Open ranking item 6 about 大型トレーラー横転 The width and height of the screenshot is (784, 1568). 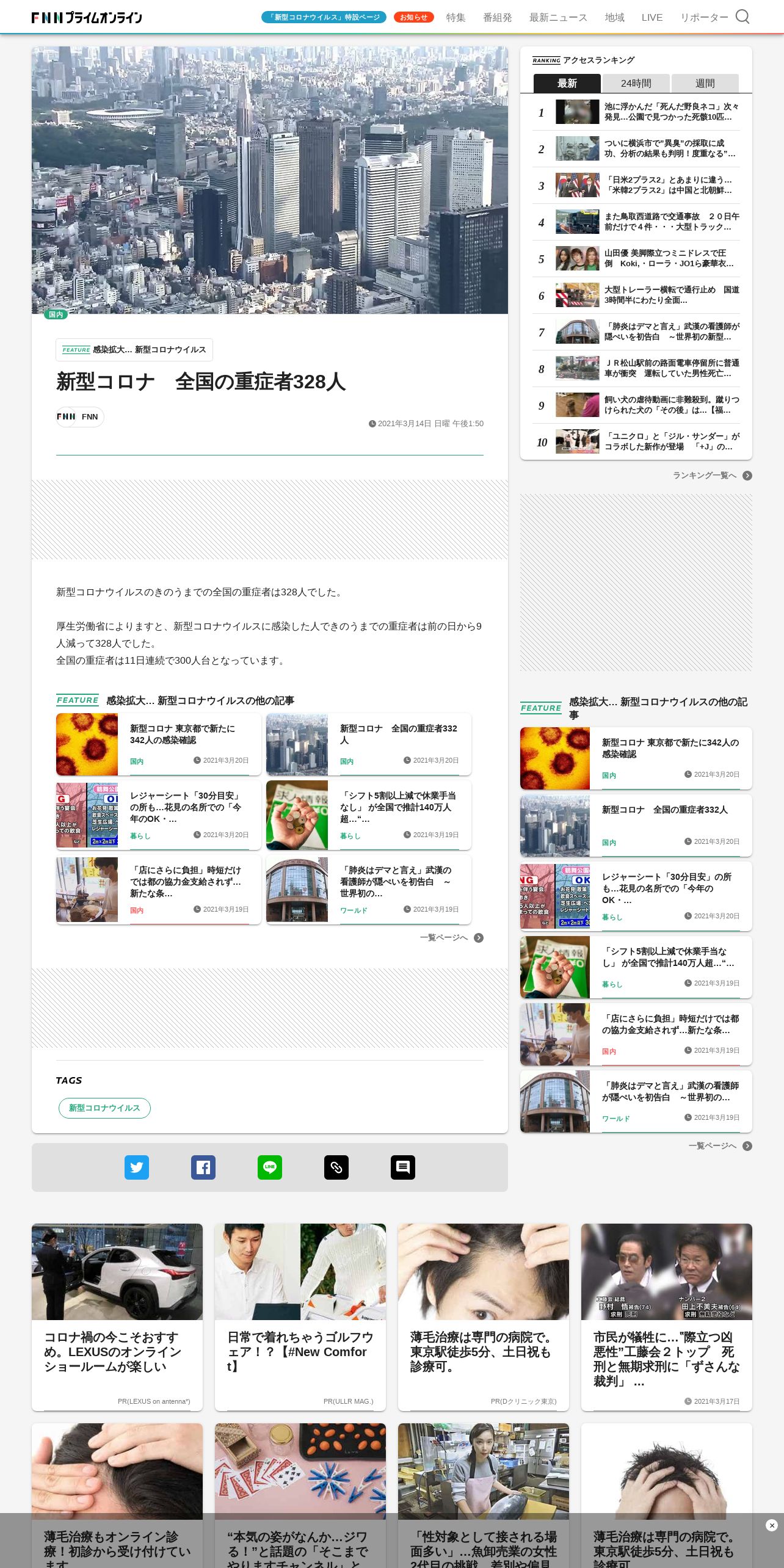click(x=636, y=296)
